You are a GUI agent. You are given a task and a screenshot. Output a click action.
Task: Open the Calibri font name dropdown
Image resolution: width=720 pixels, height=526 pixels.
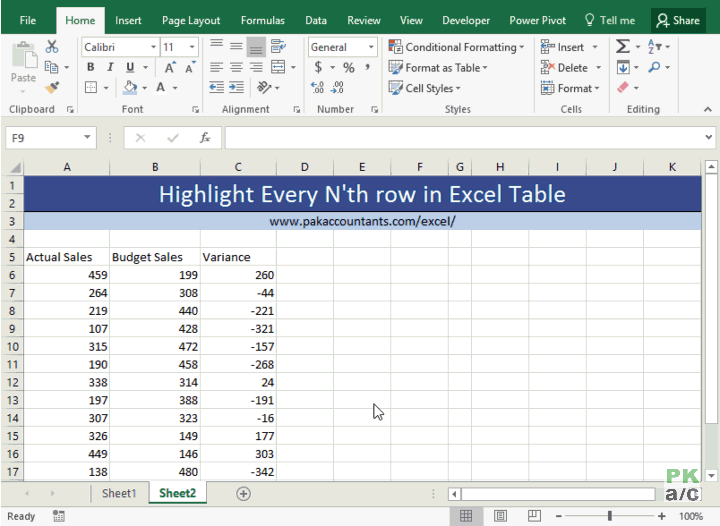point(153,47)
